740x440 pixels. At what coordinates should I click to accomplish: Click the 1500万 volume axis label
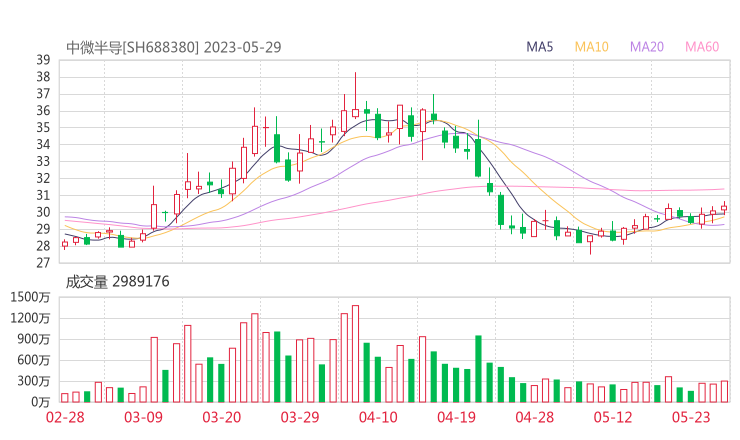coord(30,297)
